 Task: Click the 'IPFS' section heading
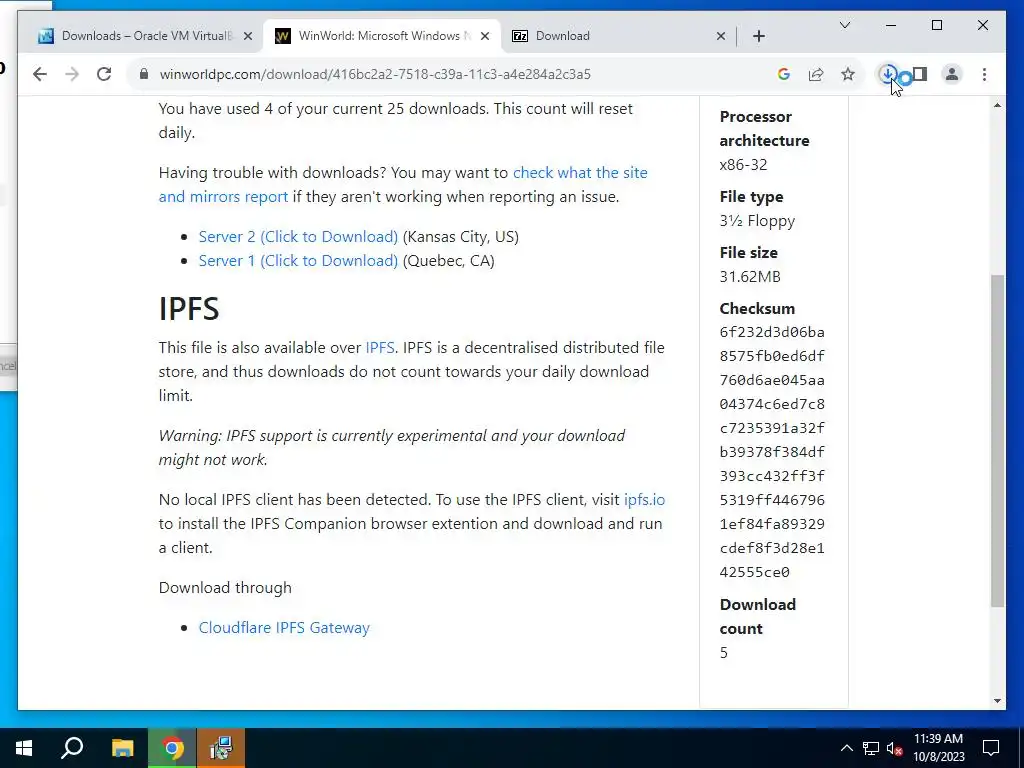click(x=189, y=308)
